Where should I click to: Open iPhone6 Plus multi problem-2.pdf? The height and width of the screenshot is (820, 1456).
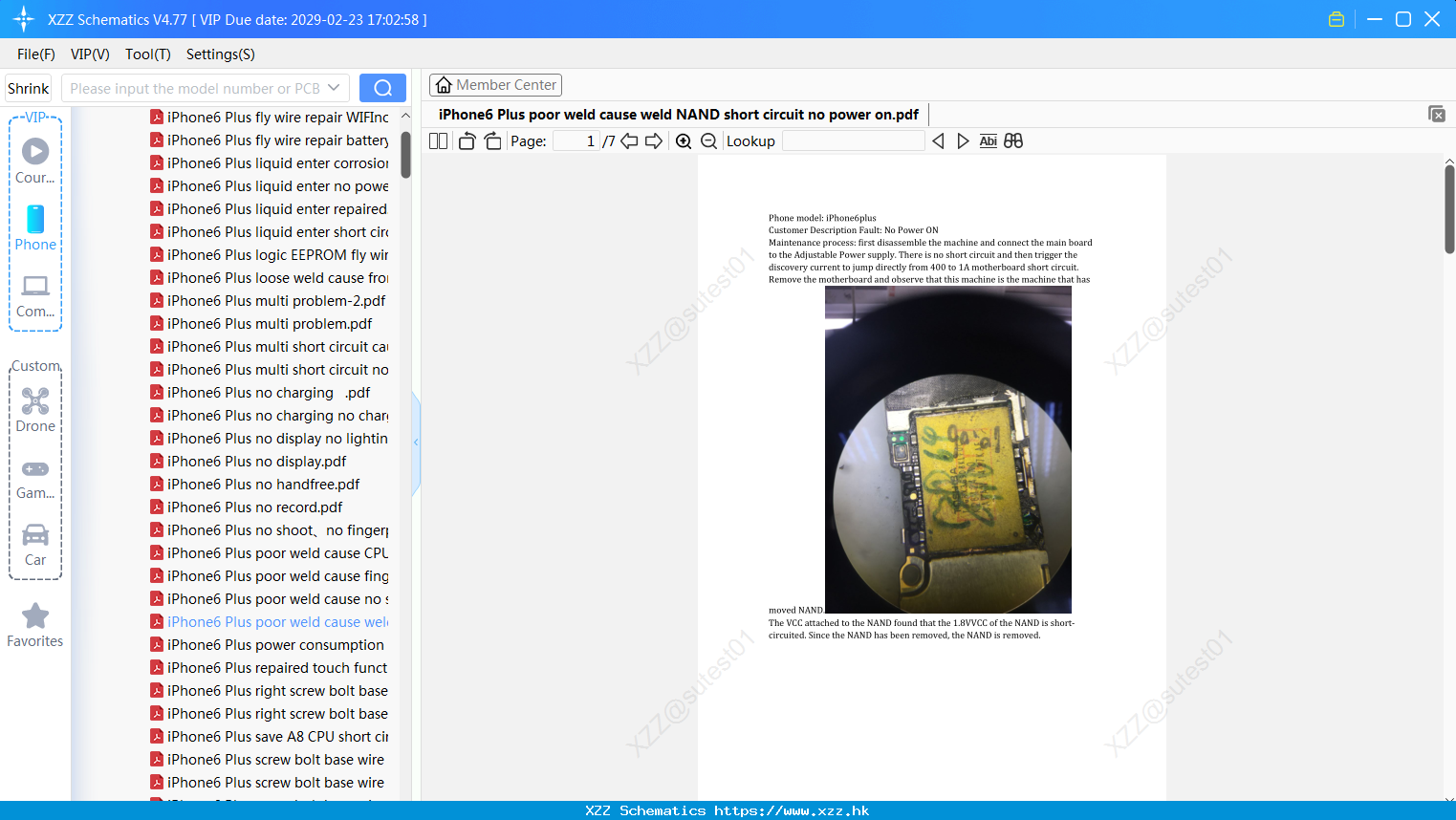(269, 301)
